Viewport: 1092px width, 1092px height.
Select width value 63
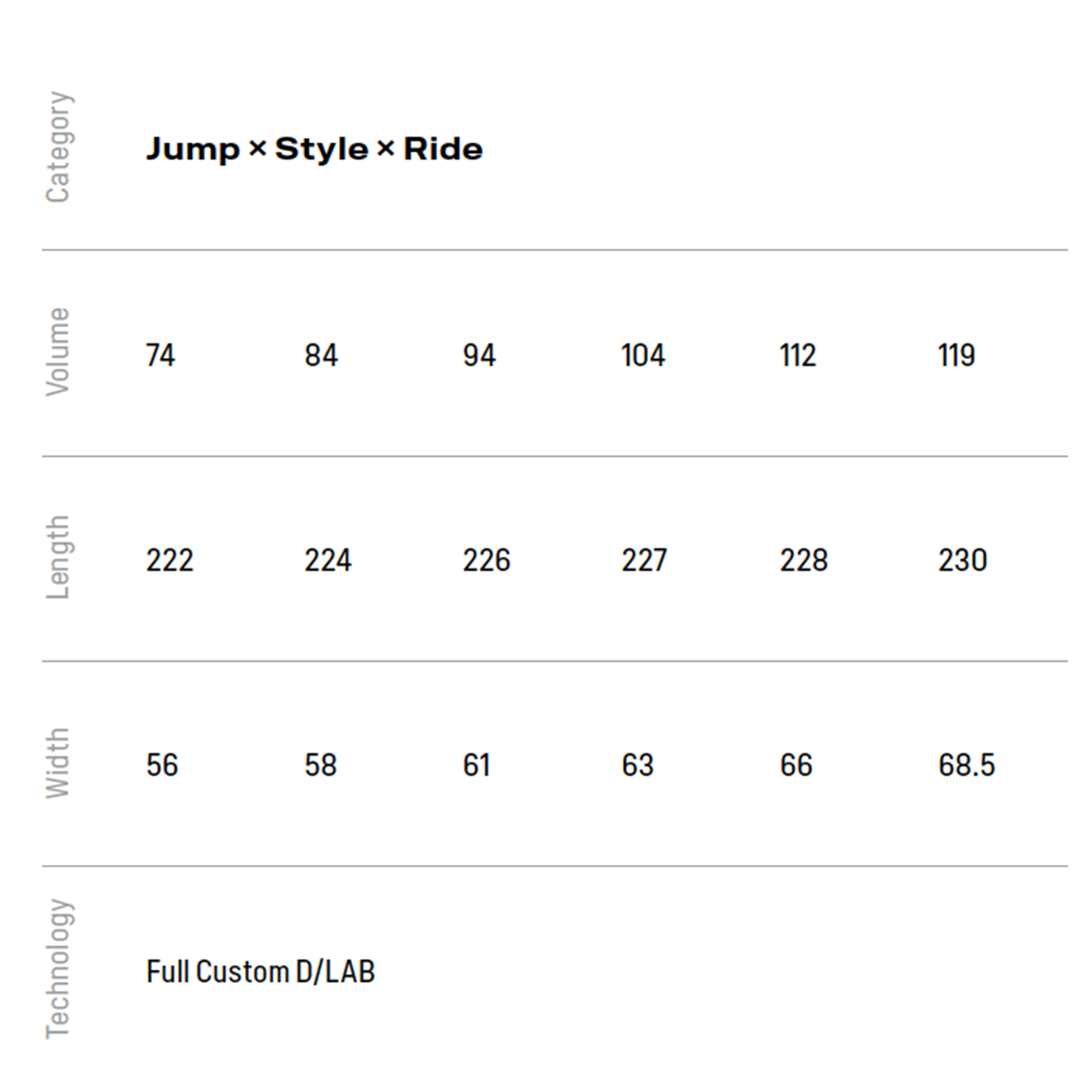(x=638, y=765)
